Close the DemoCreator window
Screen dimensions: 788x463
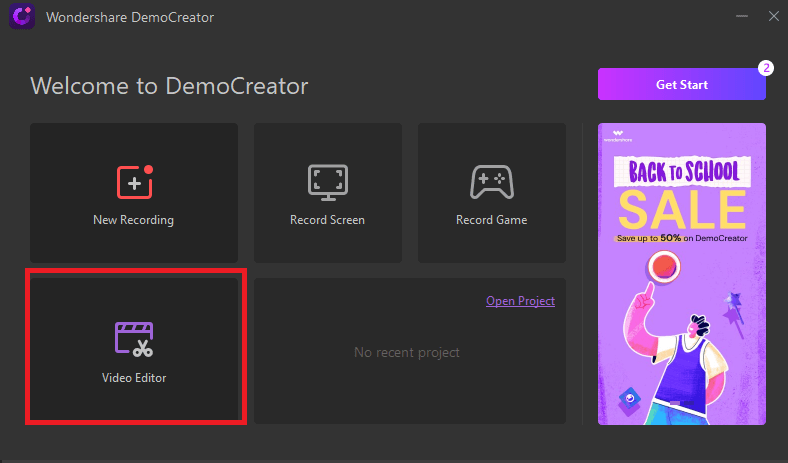(x=773, y=16)
